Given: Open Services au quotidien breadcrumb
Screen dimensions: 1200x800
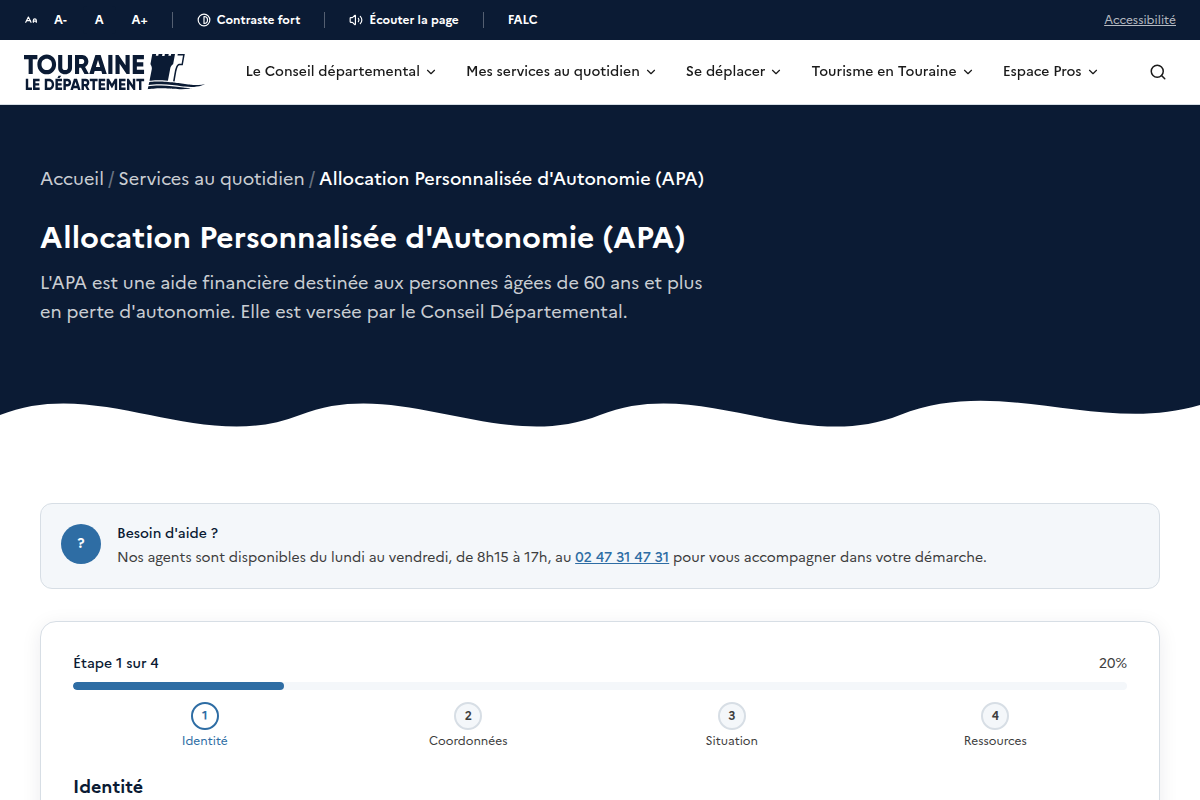Looking at the screenshot, I should [x=211, y=179].
